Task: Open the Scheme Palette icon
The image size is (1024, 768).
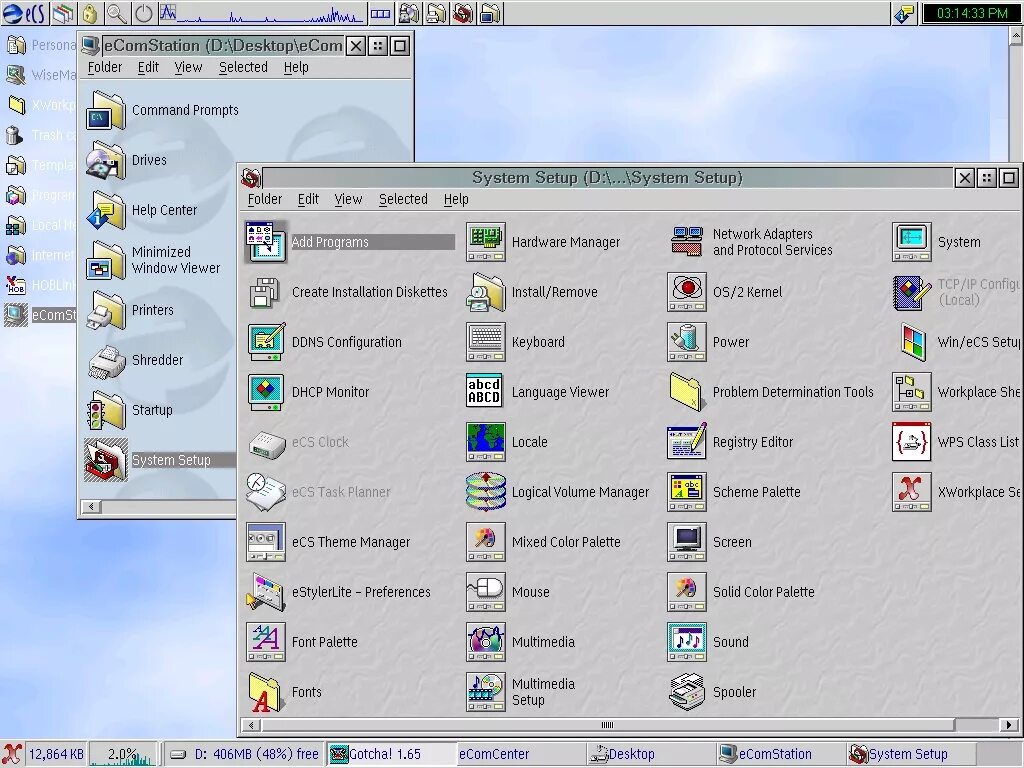Action: 686,492
